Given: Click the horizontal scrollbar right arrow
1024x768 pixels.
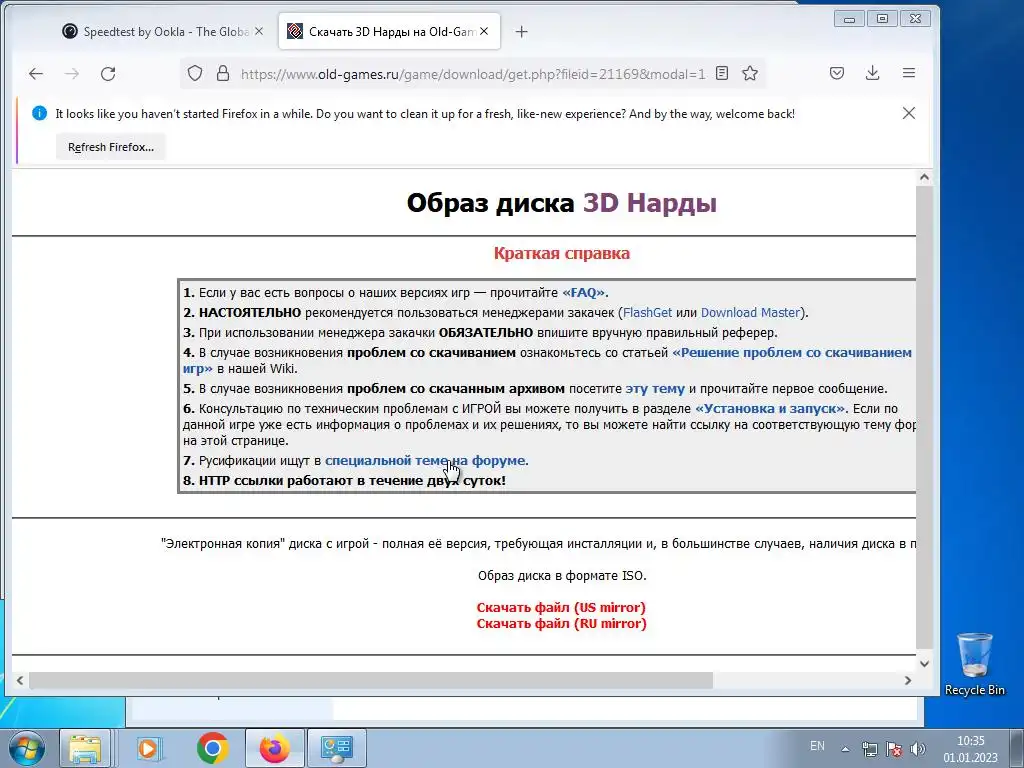Looking at the screenshot, I should point(908,680).
